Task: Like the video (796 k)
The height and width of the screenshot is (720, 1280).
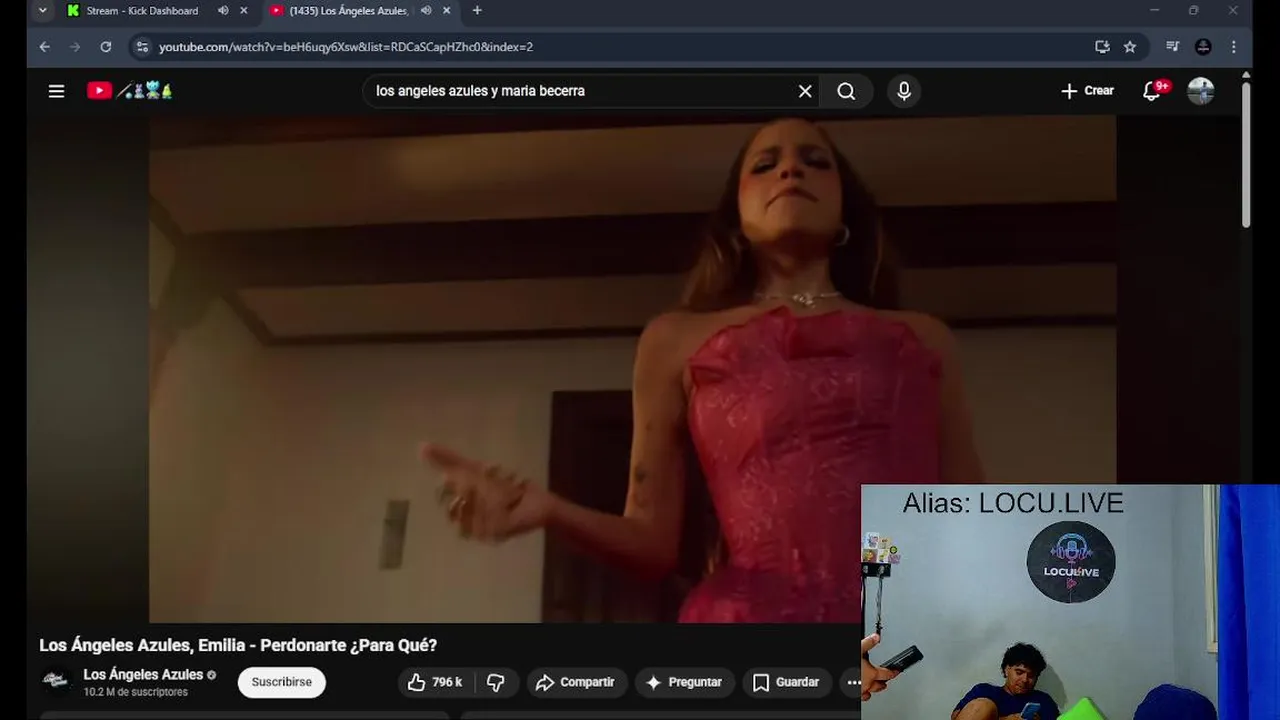Action: click(434, 682)
